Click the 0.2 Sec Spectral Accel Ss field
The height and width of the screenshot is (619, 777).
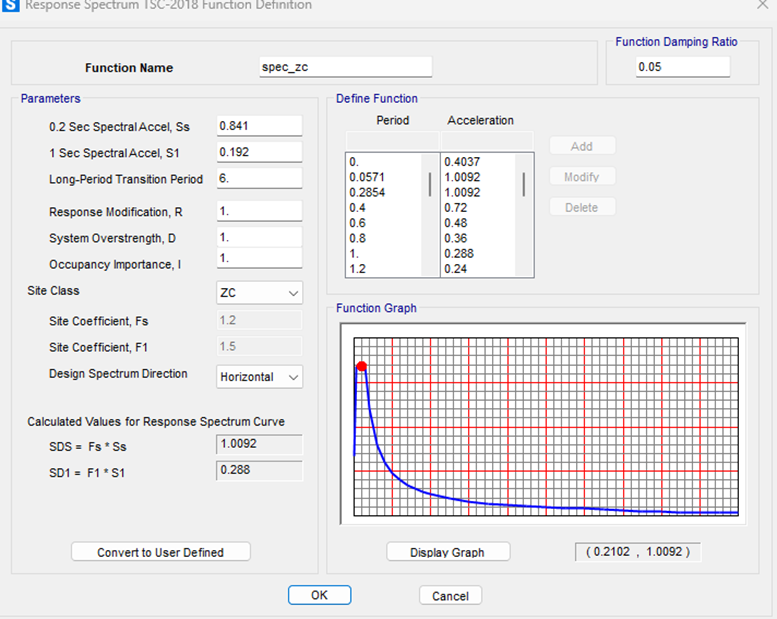click(259, 126)
